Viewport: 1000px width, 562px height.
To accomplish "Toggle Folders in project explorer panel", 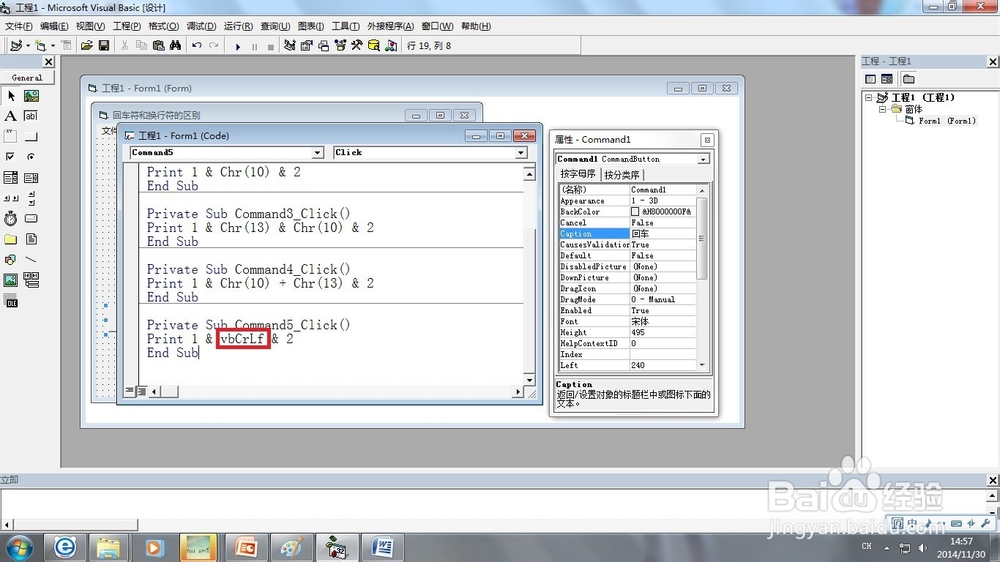I will (909, 79).
